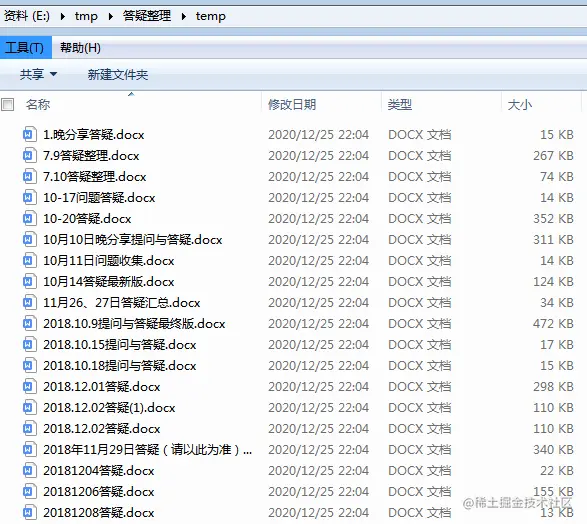587x524 pixels.
Task: Open the 工具(T) menu
Action: [25, 48]
